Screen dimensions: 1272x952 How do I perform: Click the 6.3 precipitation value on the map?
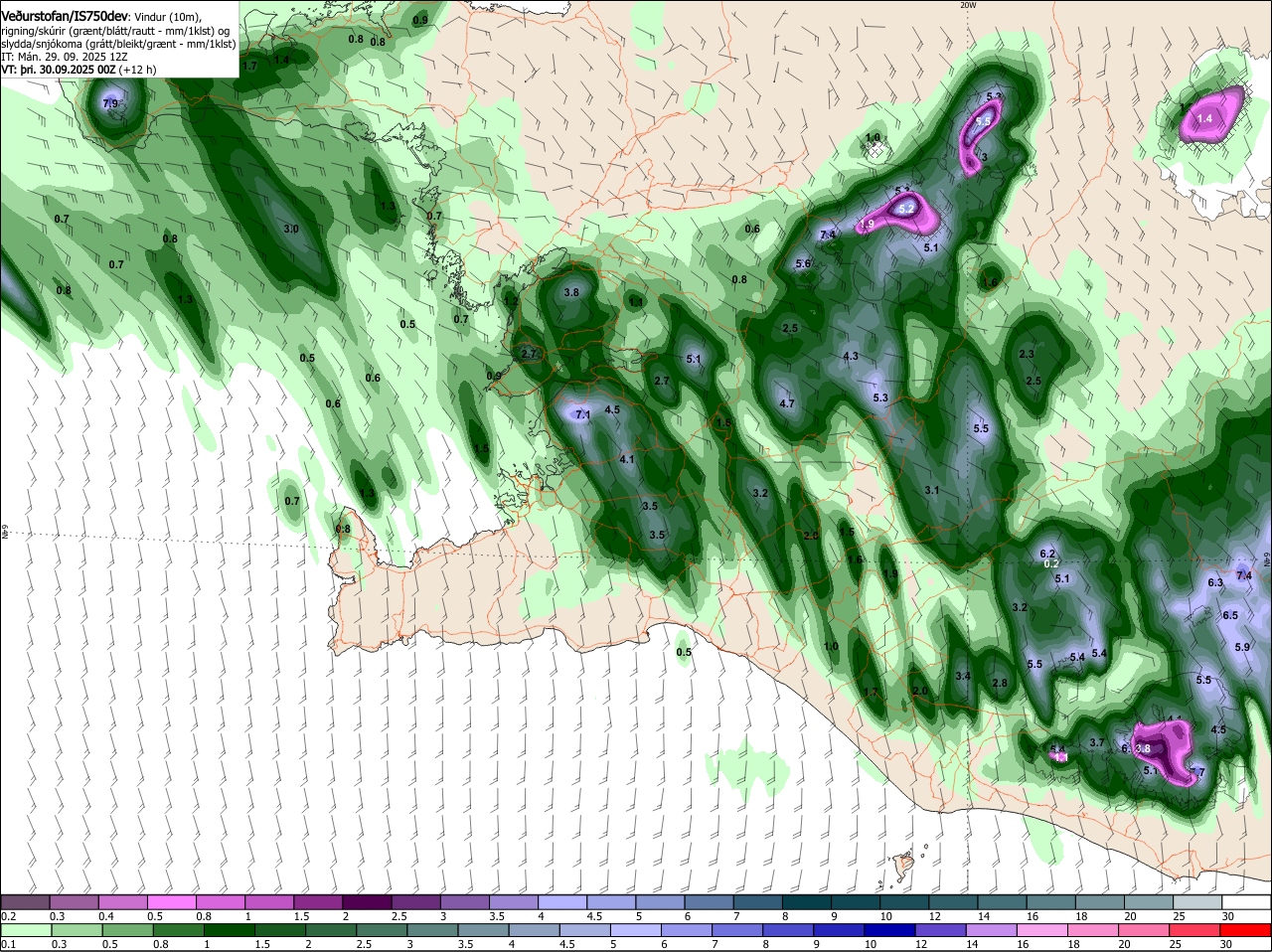tap(1215, 582)
